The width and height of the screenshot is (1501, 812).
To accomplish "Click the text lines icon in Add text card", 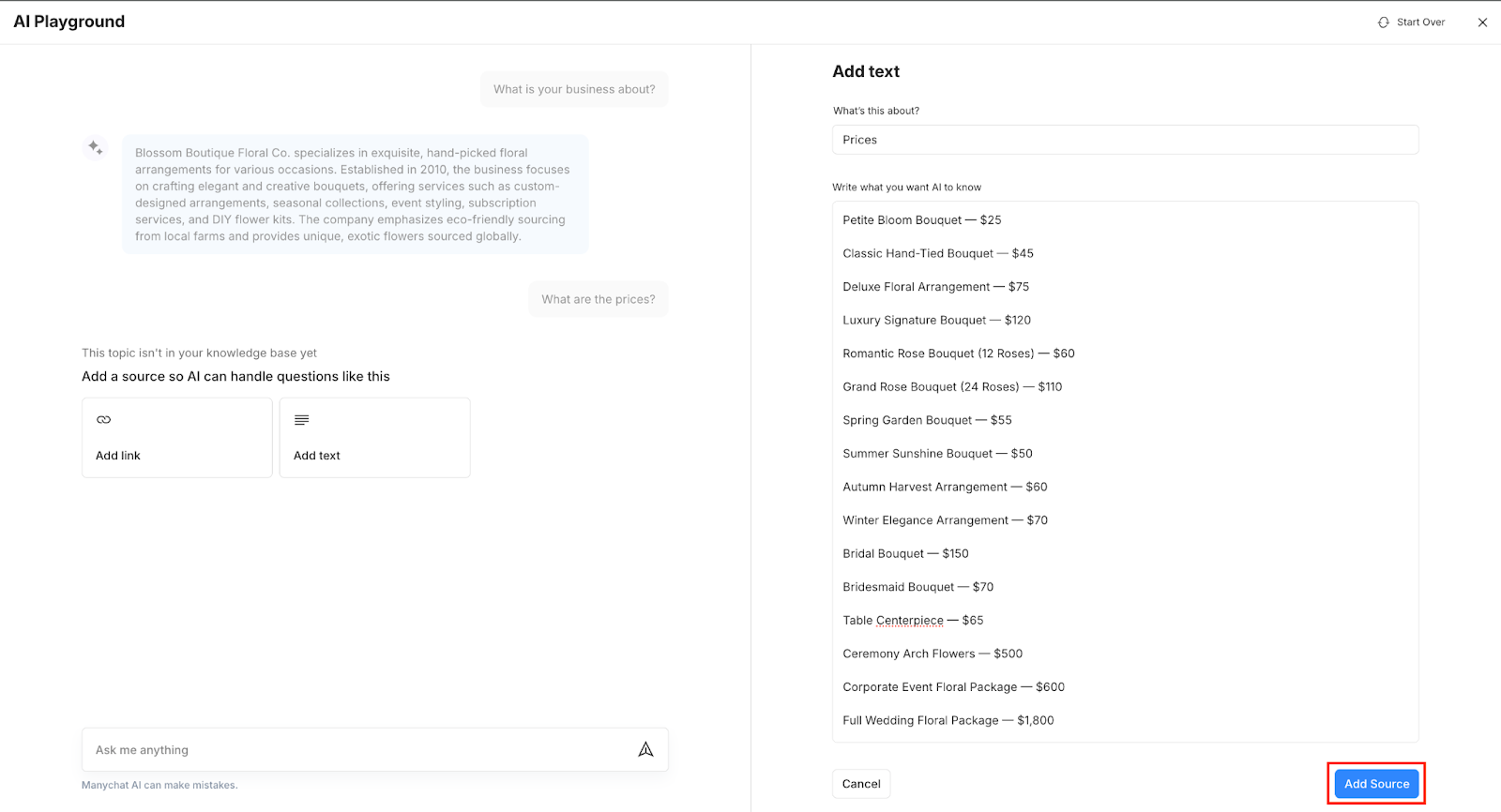I will (x=301, y=420).
